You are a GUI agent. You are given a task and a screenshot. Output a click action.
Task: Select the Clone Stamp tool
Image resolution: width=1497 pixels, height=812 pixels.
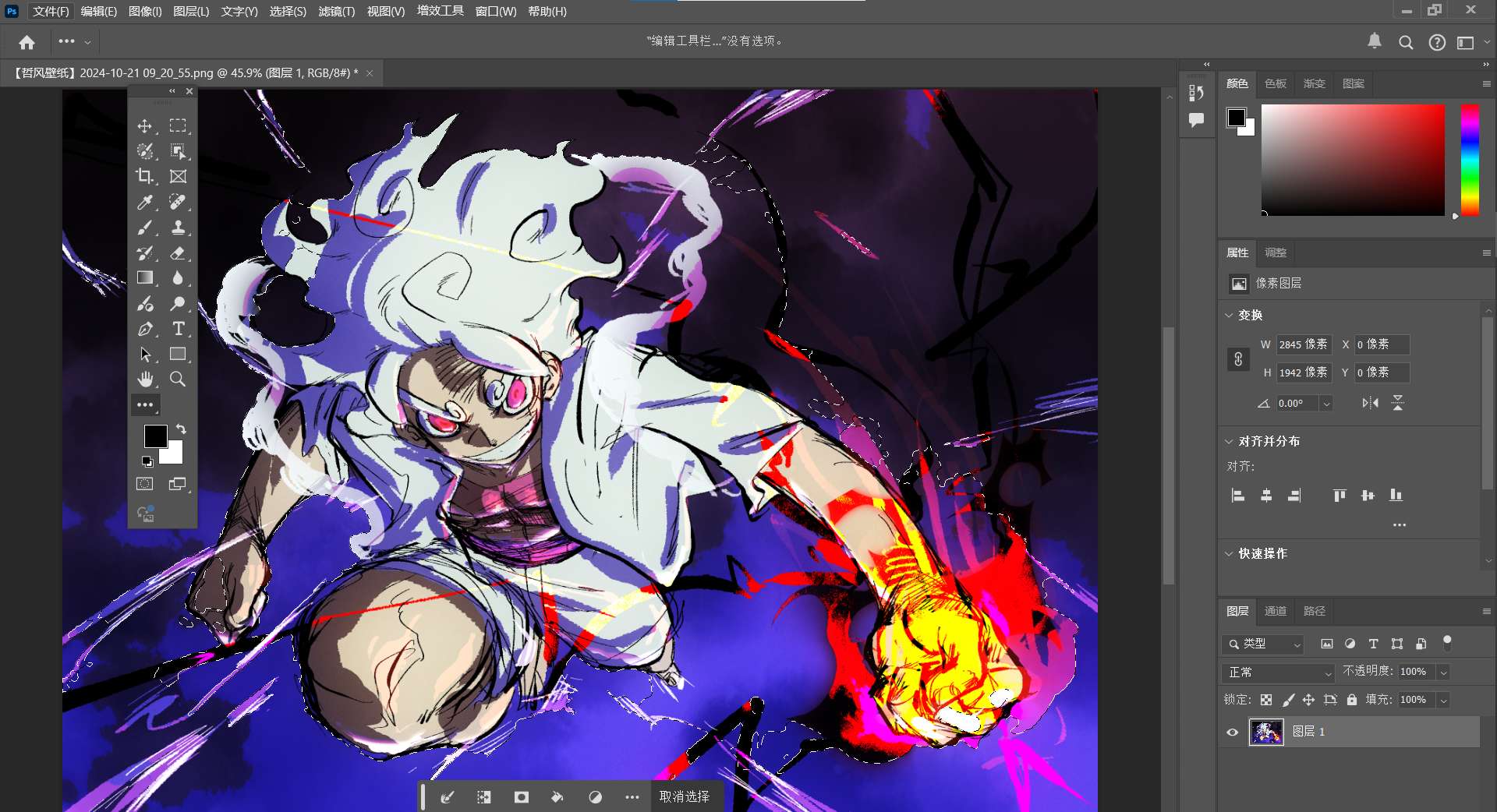[x=178, y=228]
